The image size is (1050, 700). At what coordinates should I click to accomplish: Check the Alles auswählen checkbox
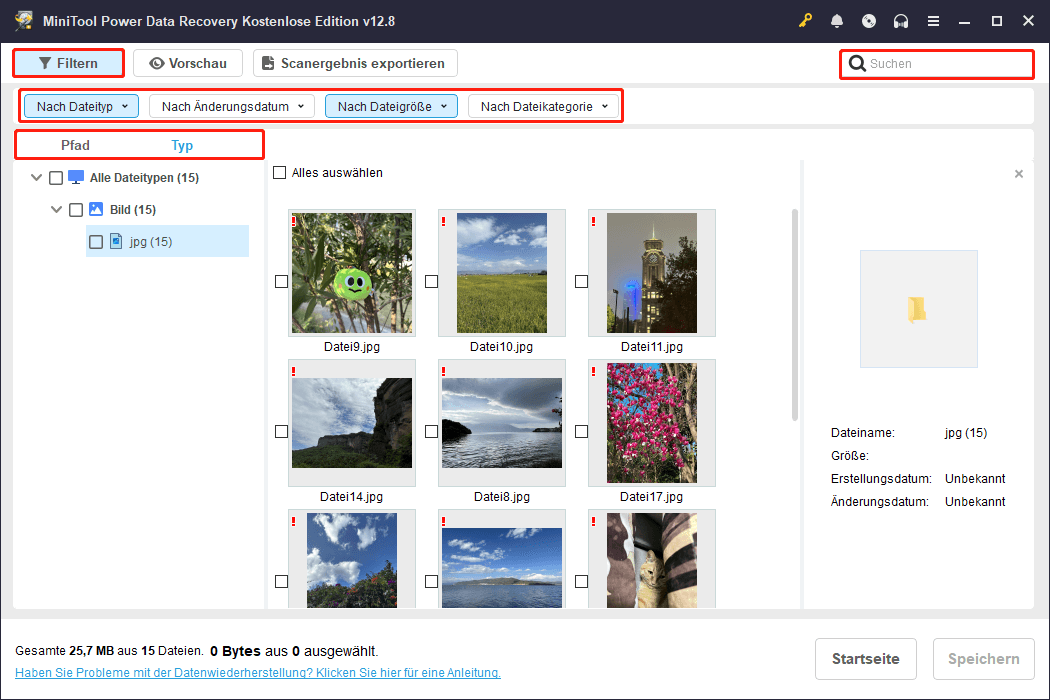point(280,173)
